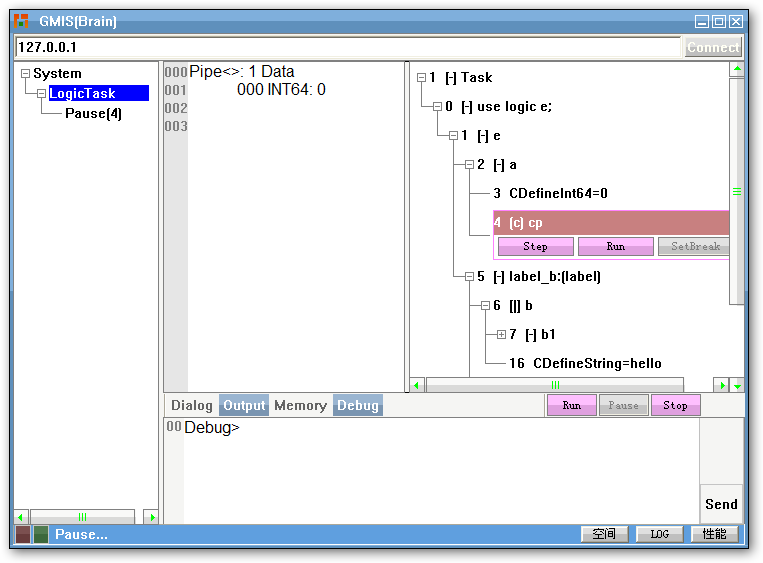Image resolution: width=763 pixels, height=563 pixels.
Task: Collapse the LogicTask tree node
Action: (41, 93)
